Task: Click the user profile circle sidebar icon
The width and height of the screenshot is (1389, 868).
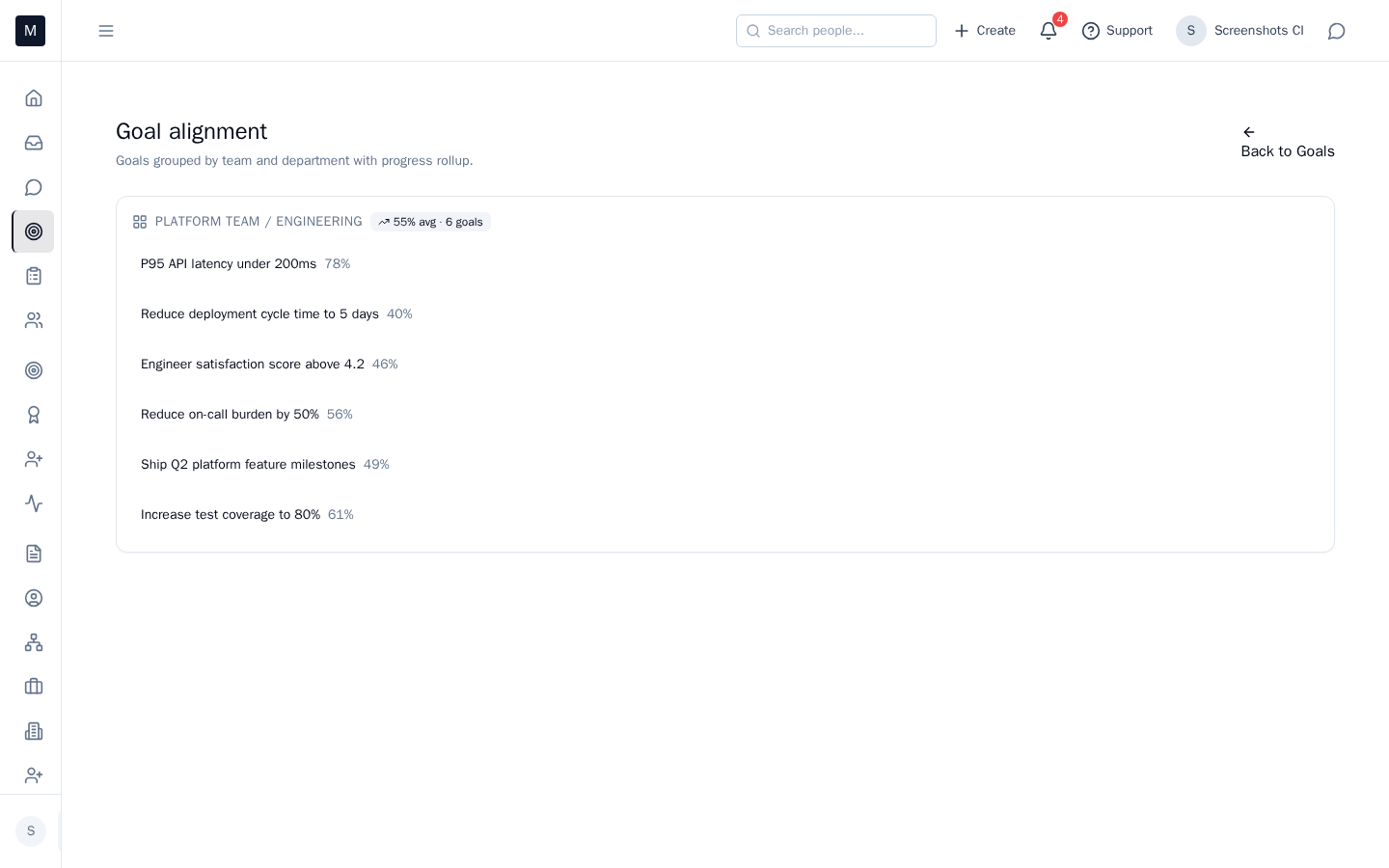Action: tap(34, 598)
